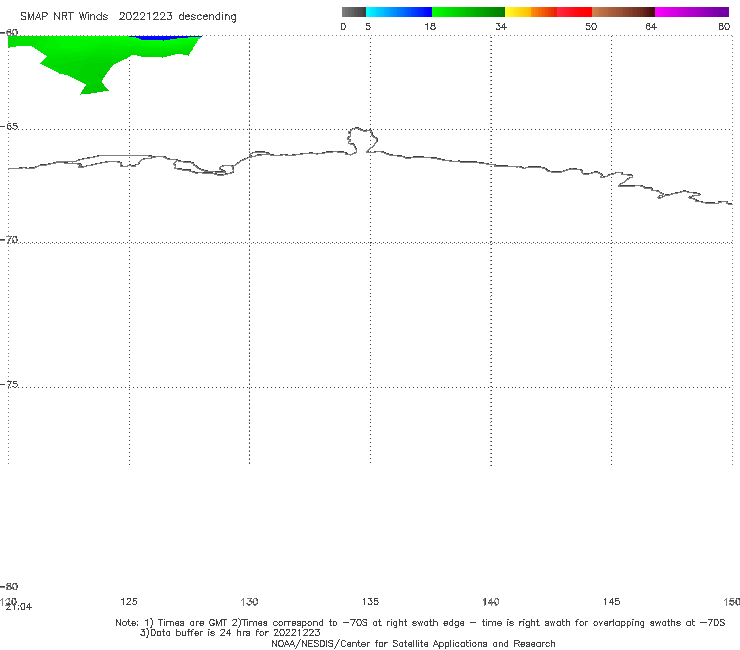Image resolution: width=740 pixels, height=650 pixels.
Task: Click the latitude label '-70'
Action: [x=9, y=240]
